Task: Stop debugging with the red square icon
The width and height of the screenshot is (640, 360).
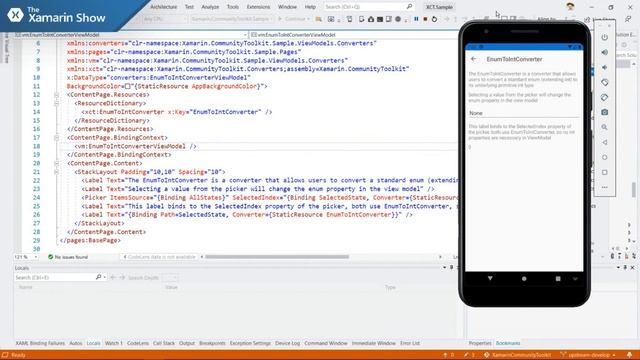Action: click(x=425, y=19)
